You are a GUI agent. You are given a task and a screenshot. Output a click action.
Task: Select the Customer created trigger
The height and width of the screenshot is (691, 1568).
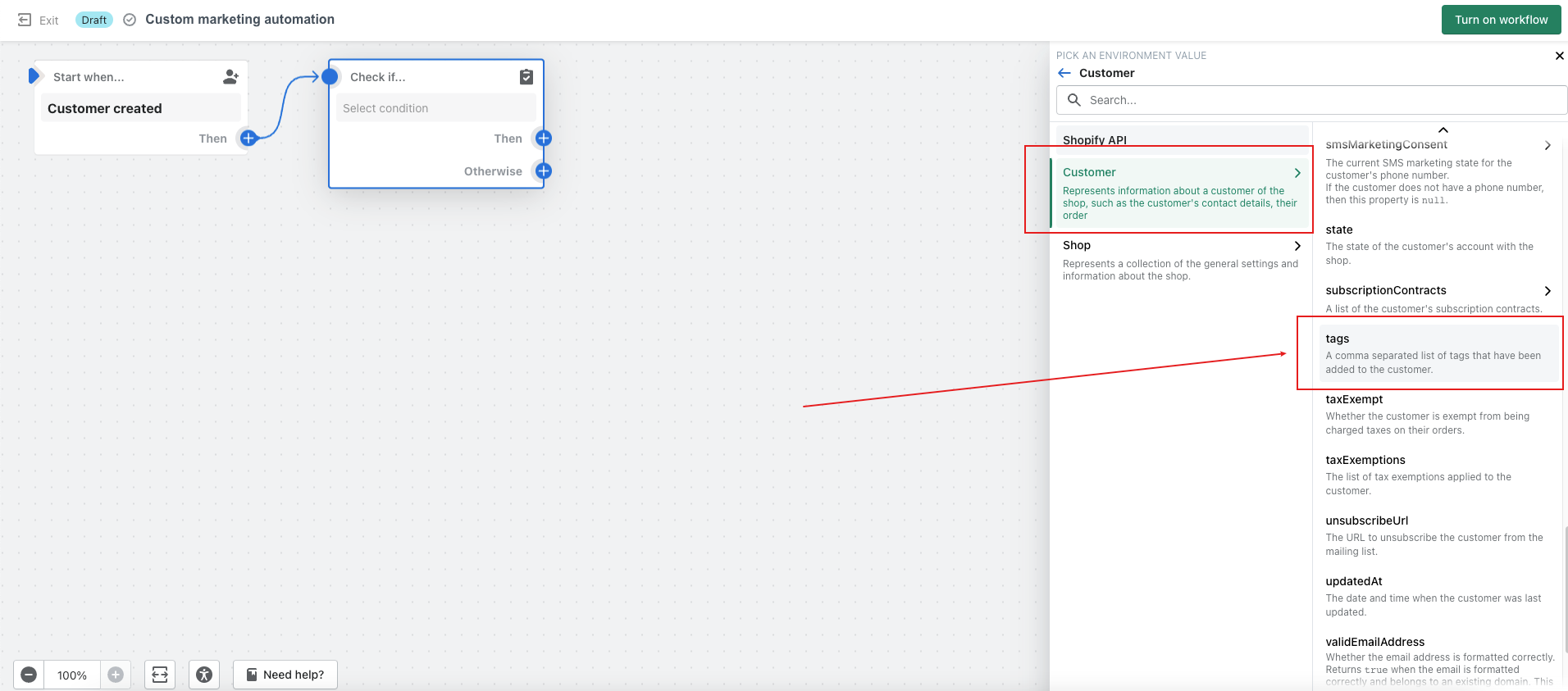(141, 108)
